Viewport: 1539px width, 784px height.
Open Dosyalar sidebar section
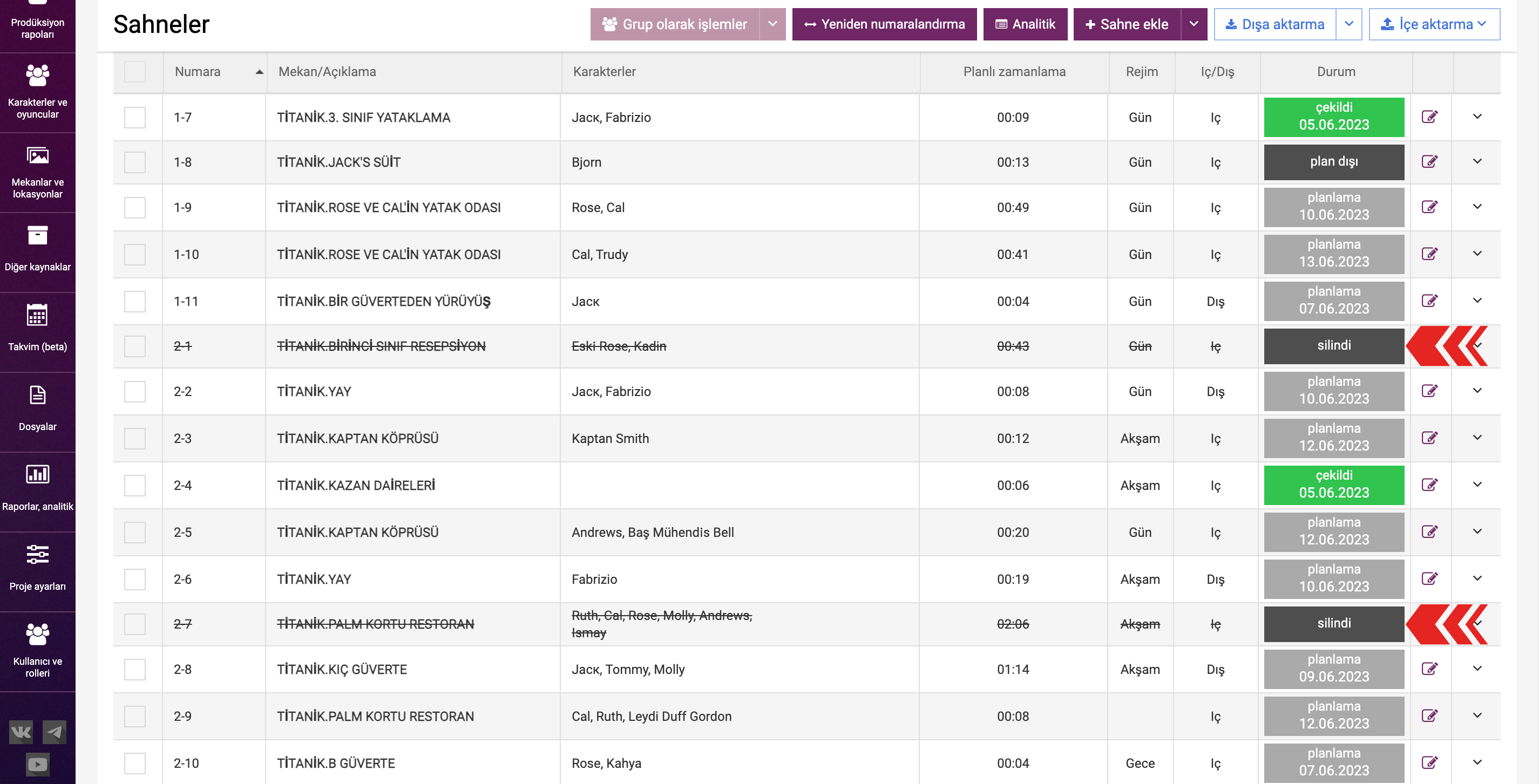[x=38, y=413]
